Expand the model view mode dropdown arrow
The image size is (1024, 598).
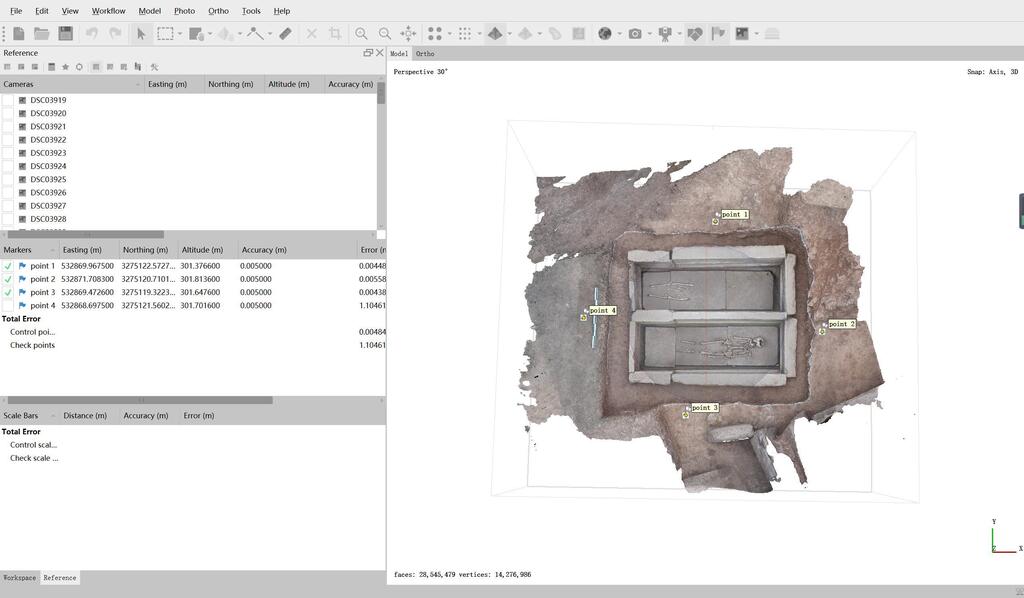pos(510,34)
